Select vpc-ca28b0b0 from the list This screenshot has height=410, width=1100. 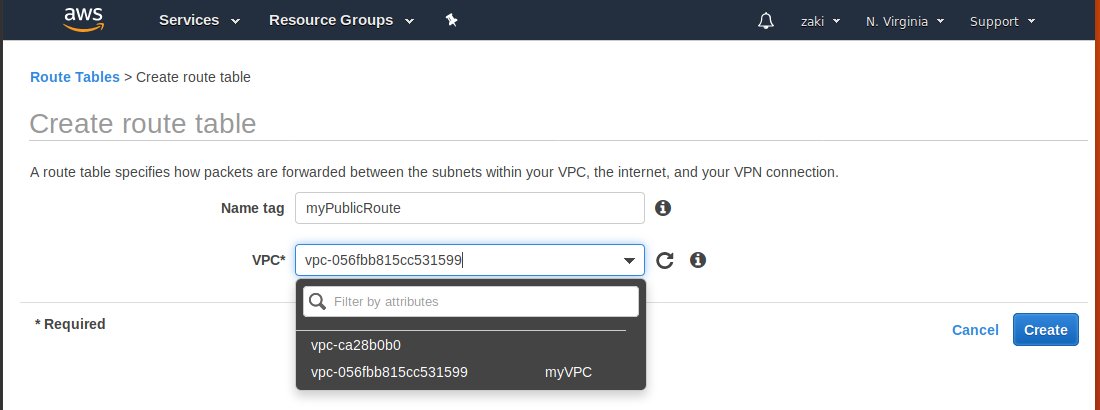point(356,345)
